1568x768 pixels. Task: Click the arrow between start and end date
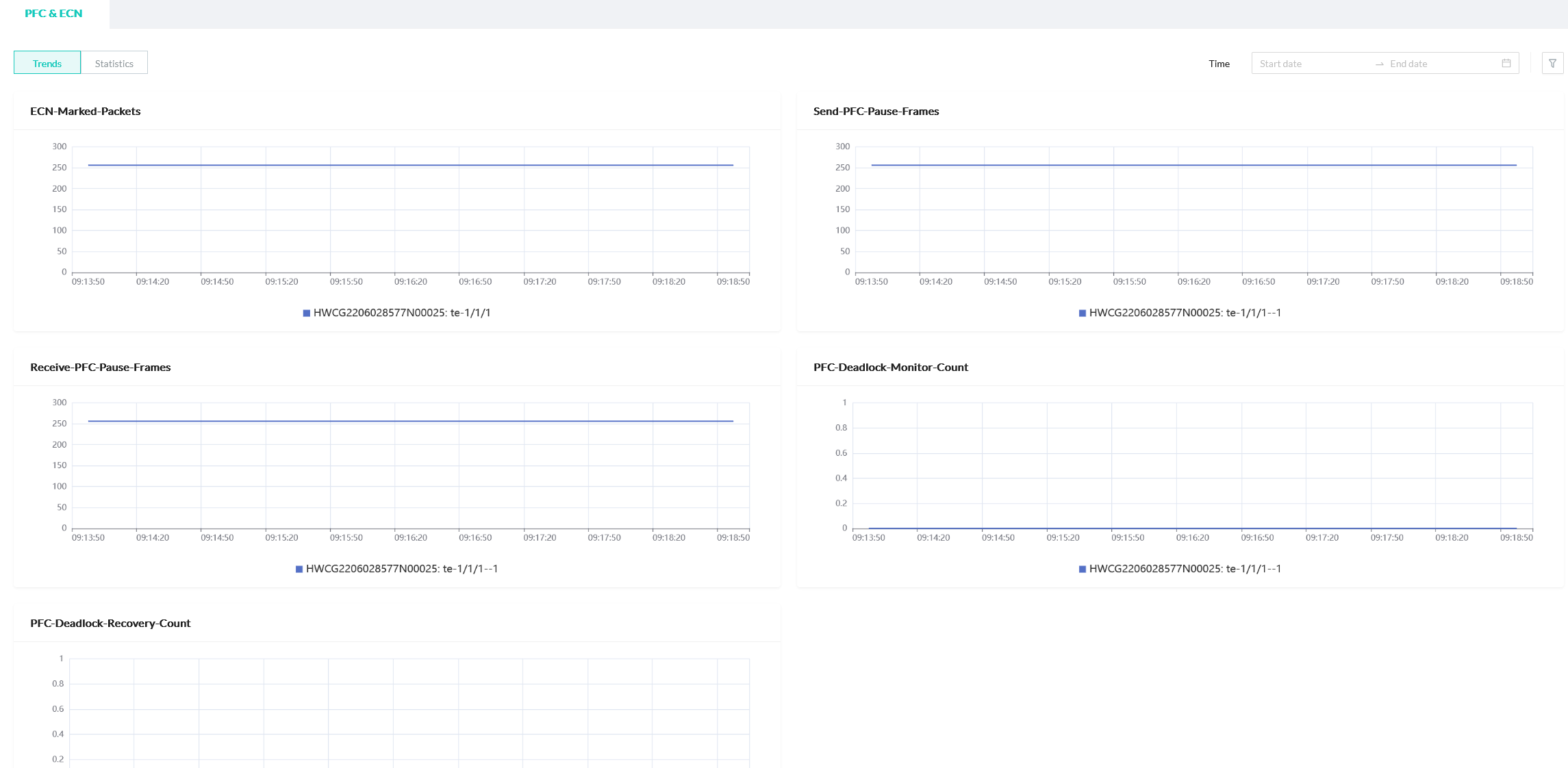click(1379, 64)
